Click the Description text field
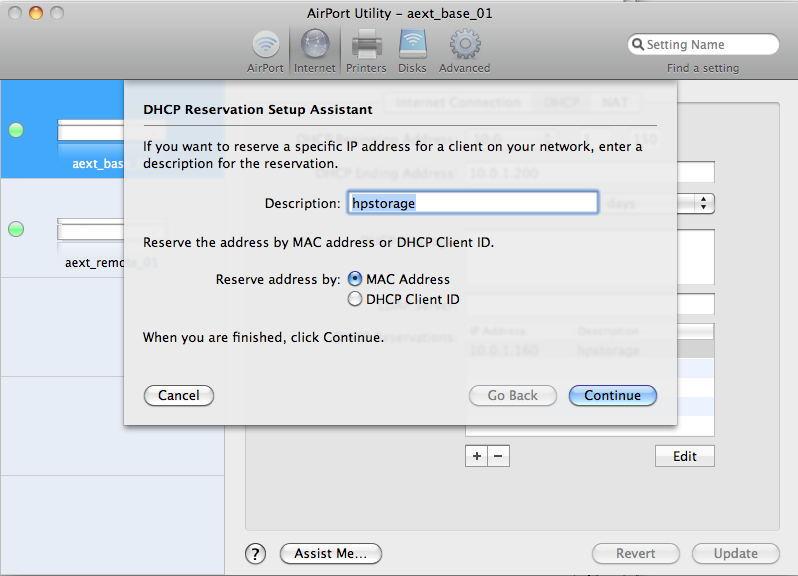This screenshot has width=798, height=576. pyautogui.click(x=473, y=203)
